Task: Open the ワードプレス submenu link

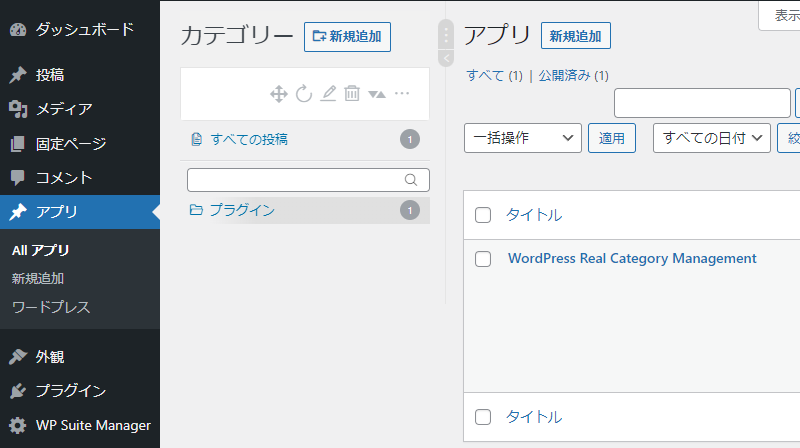Action: coord(51,307)
